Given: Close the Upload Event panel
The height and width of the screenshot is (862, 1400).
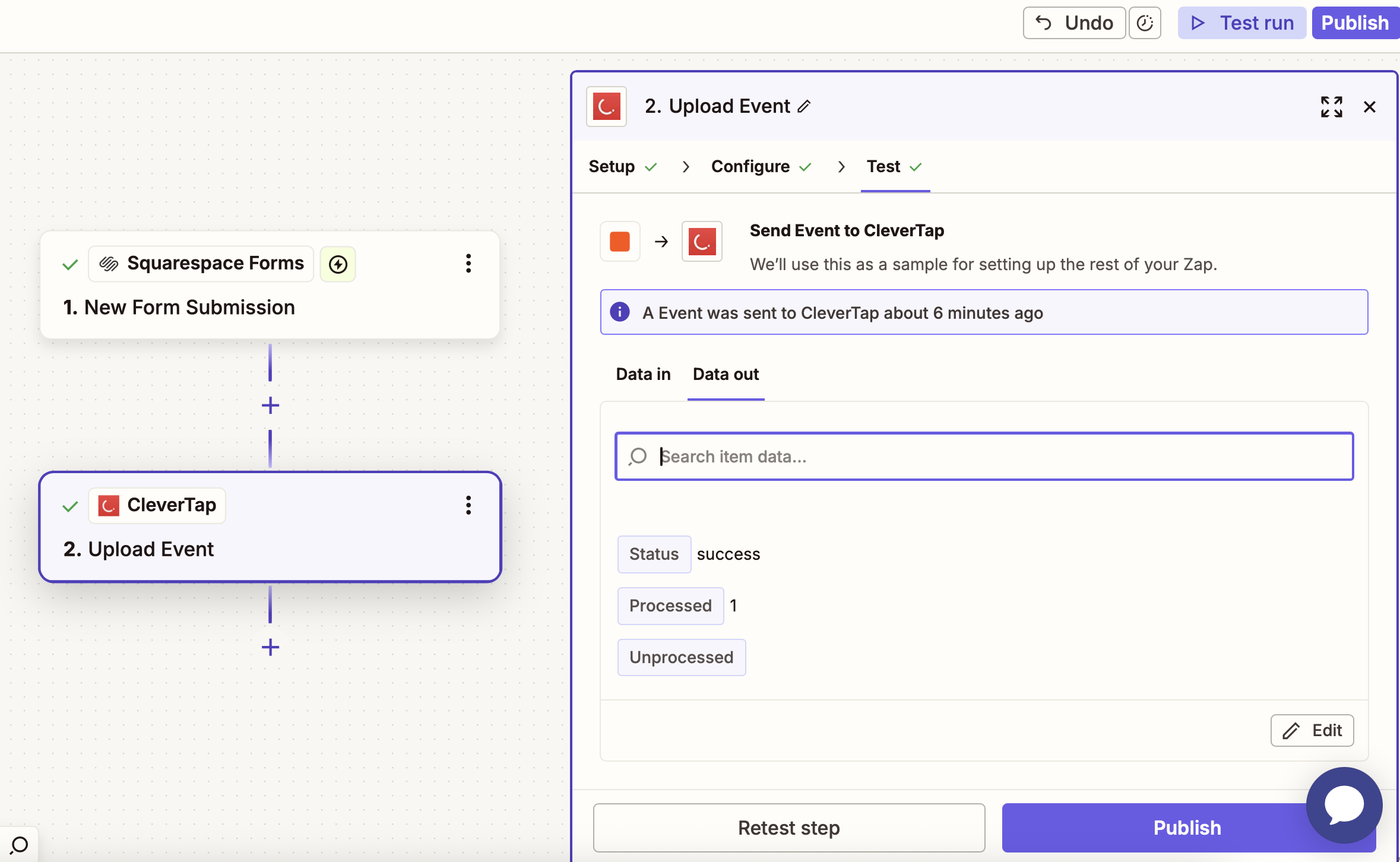Looking at the screenshot, I should click(1370, 107).
